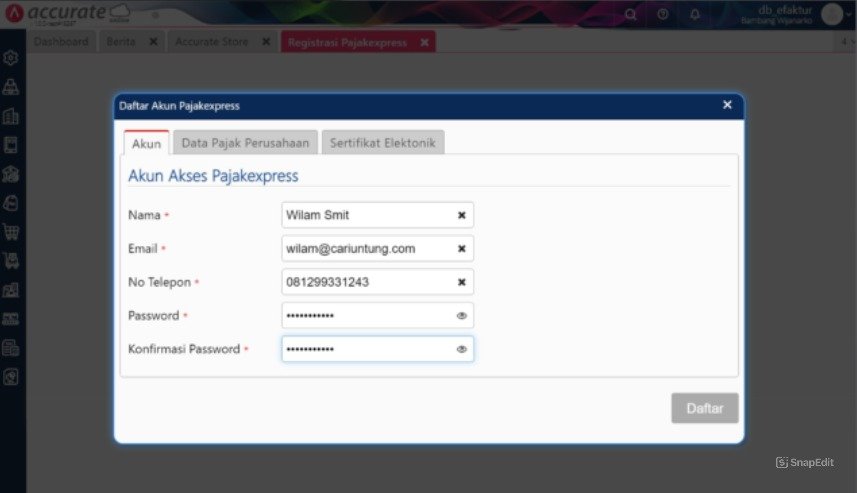Reveal Konfirmasi Password using its eye icon
Image resolution: width=857 pixels, height=493 pixels.
(x=461, y=349)
